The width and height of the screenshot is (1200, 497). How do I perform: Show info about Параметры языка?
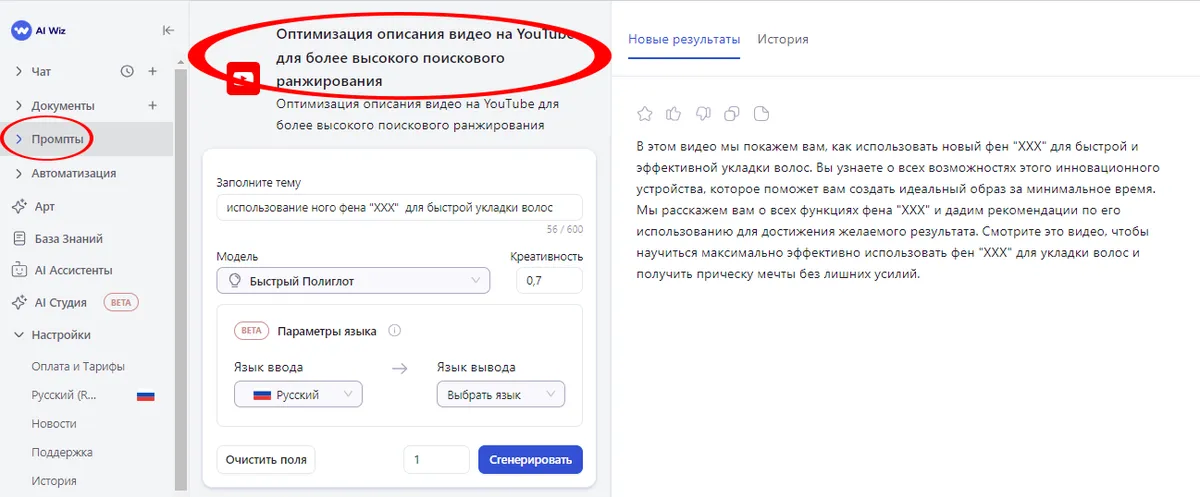(x=394, y=331)
